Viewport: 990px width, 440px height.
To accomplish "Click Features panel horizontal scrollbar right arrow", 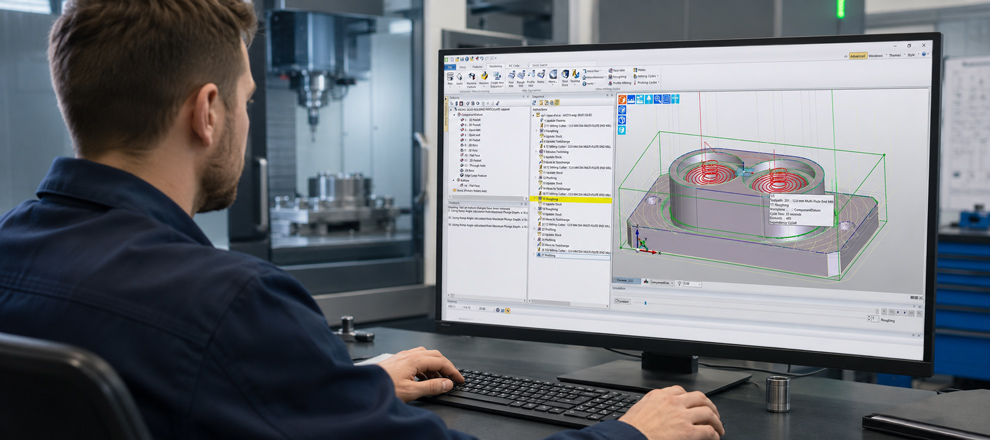I will coord(526,198).
